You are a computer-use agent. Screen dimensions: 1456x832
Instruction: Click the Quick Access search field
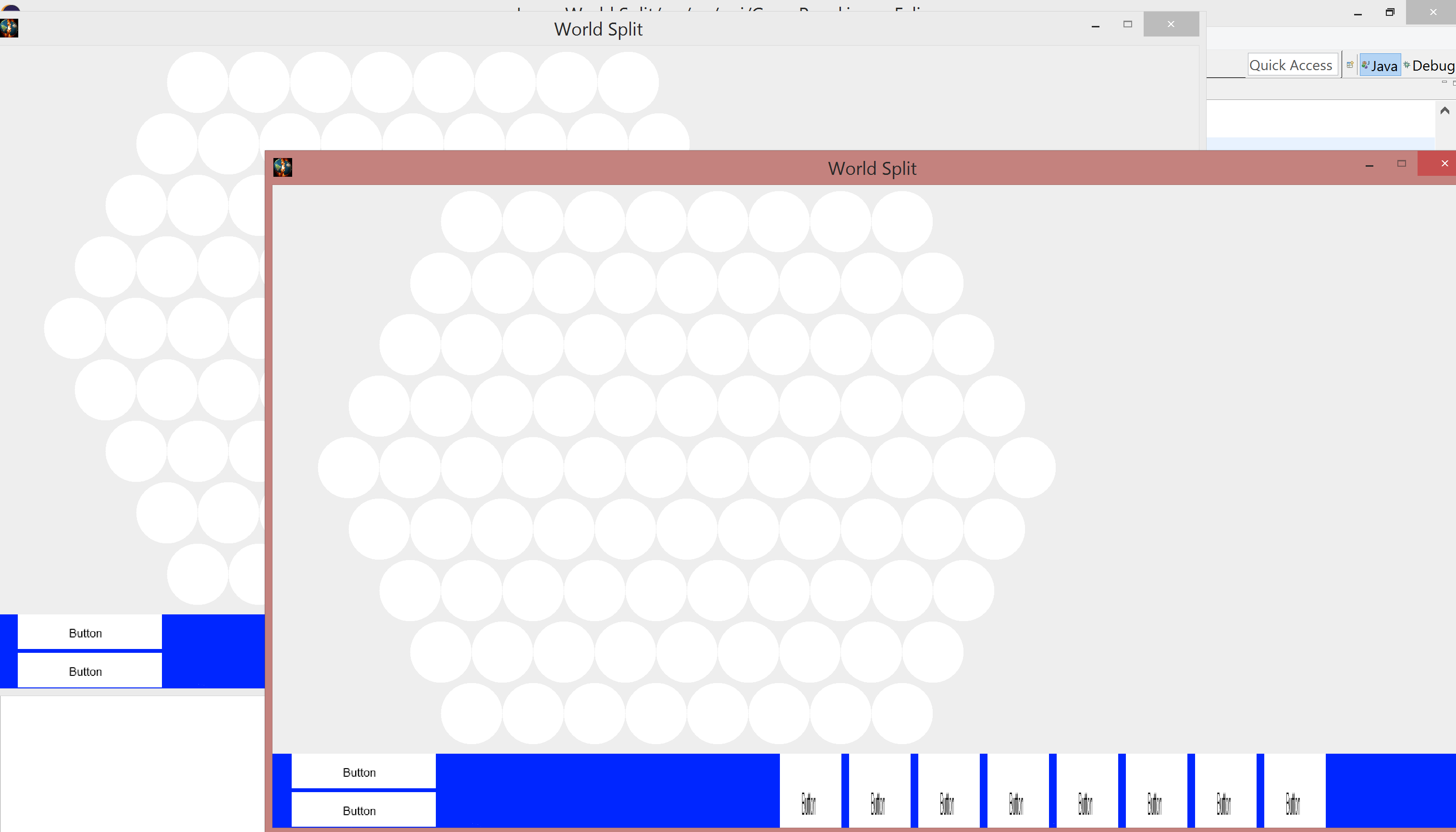point(1291,65)
